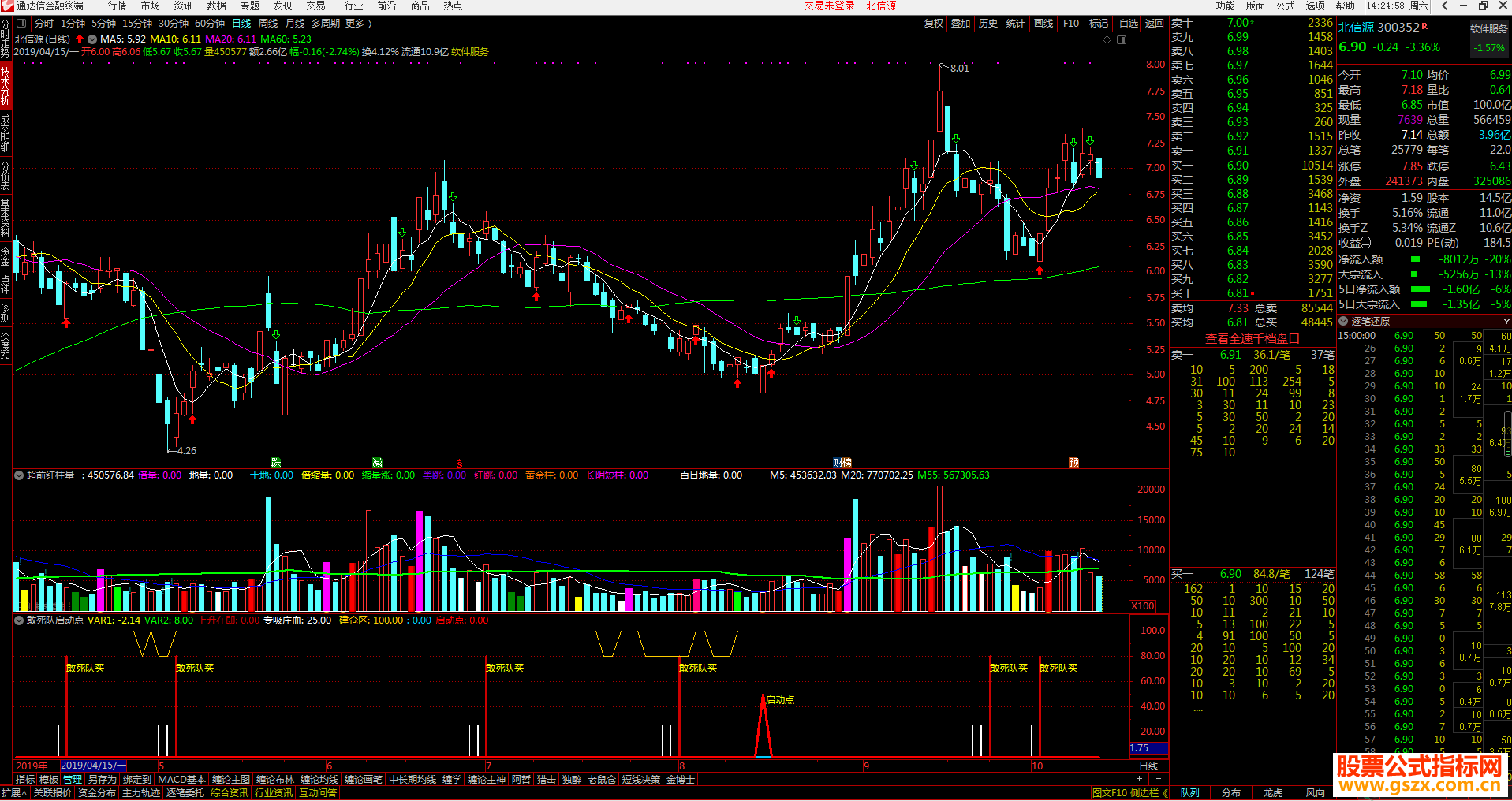Switch chart to 1分钟 period
The height and width of the screenshot is (801, 1512).
click(73, 24)
